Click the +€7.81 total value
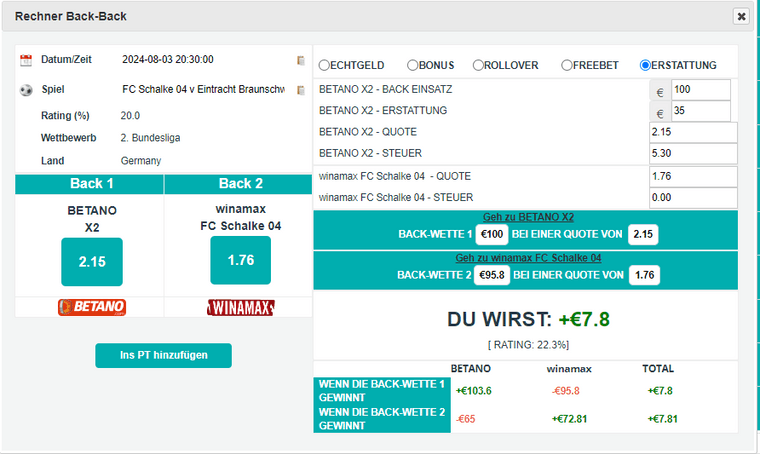The height and width of the screenshot is (454, 760). tap(662, 419)
